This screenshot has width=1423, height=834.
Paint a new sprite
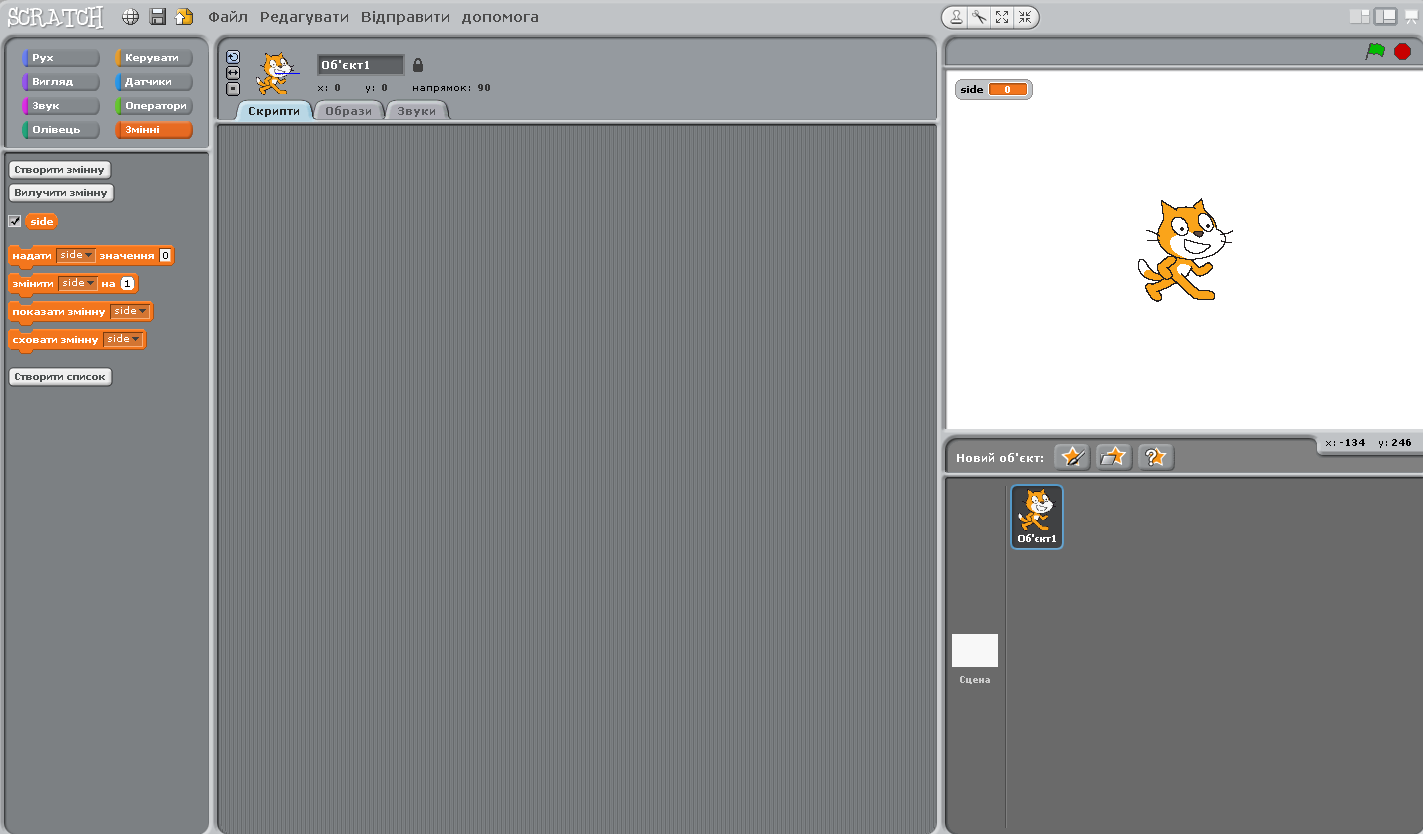click(1072, 457)
